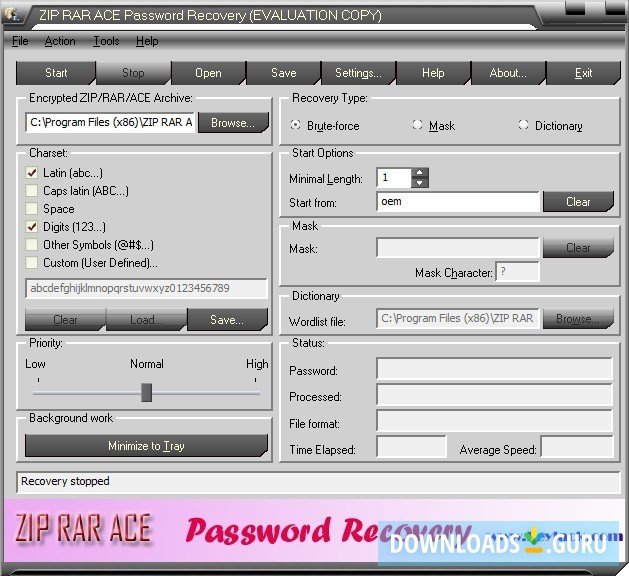Click the Low end of the Priority slider

[x=39, y=393]
